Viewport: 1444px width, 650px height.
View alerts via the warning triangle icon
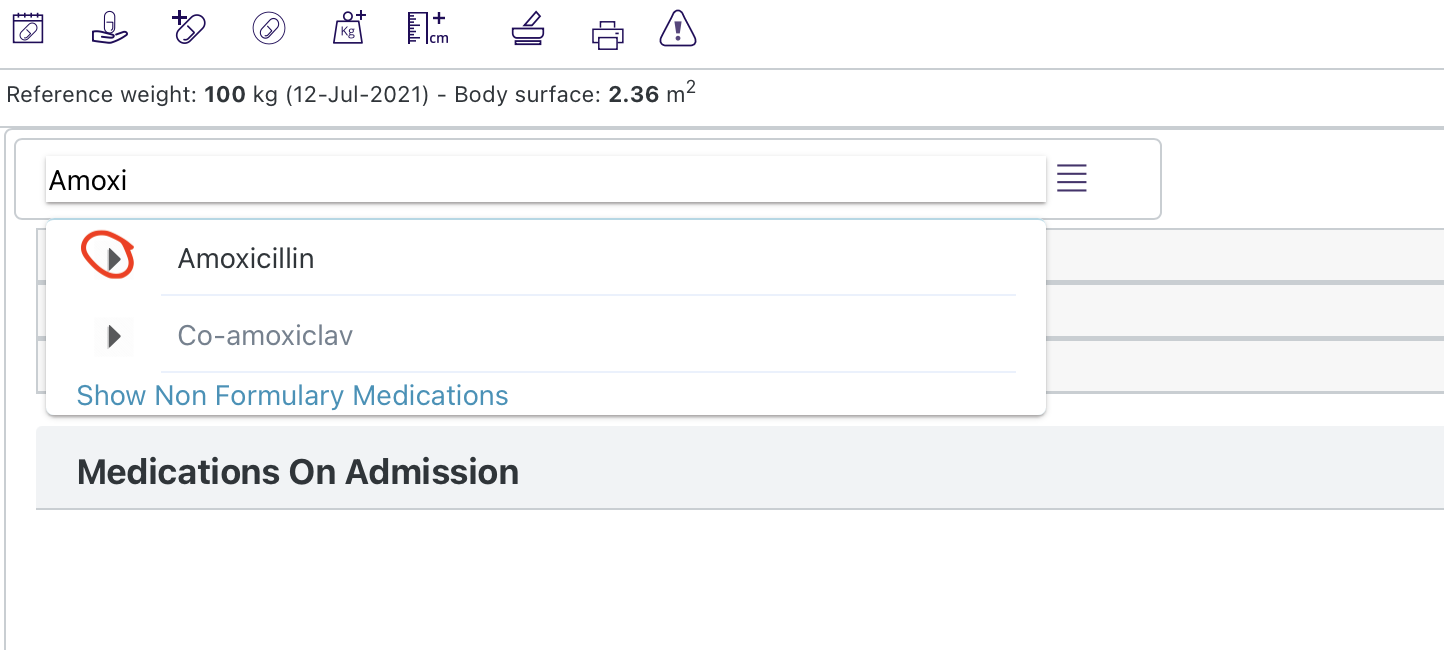[x=678, y=28]
